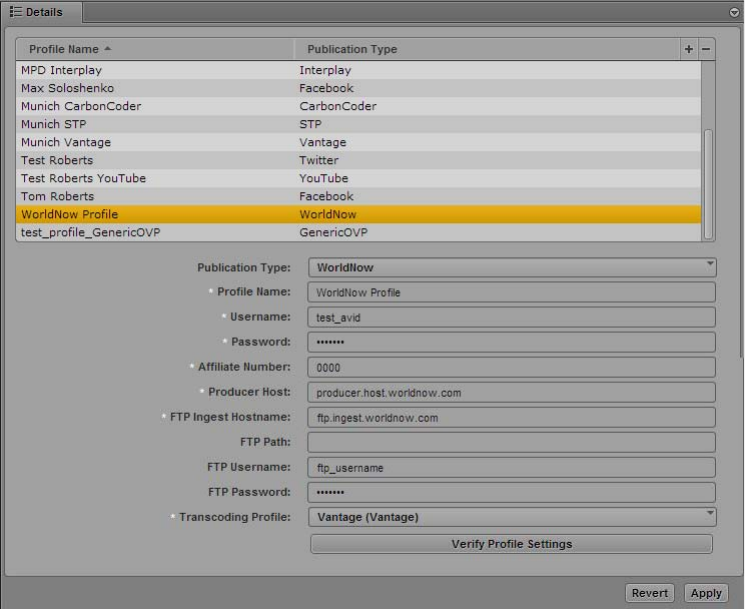Select the Munich CarbonCoder profile
The width and height of the screenshot is (745, 609).
[358, 106]
